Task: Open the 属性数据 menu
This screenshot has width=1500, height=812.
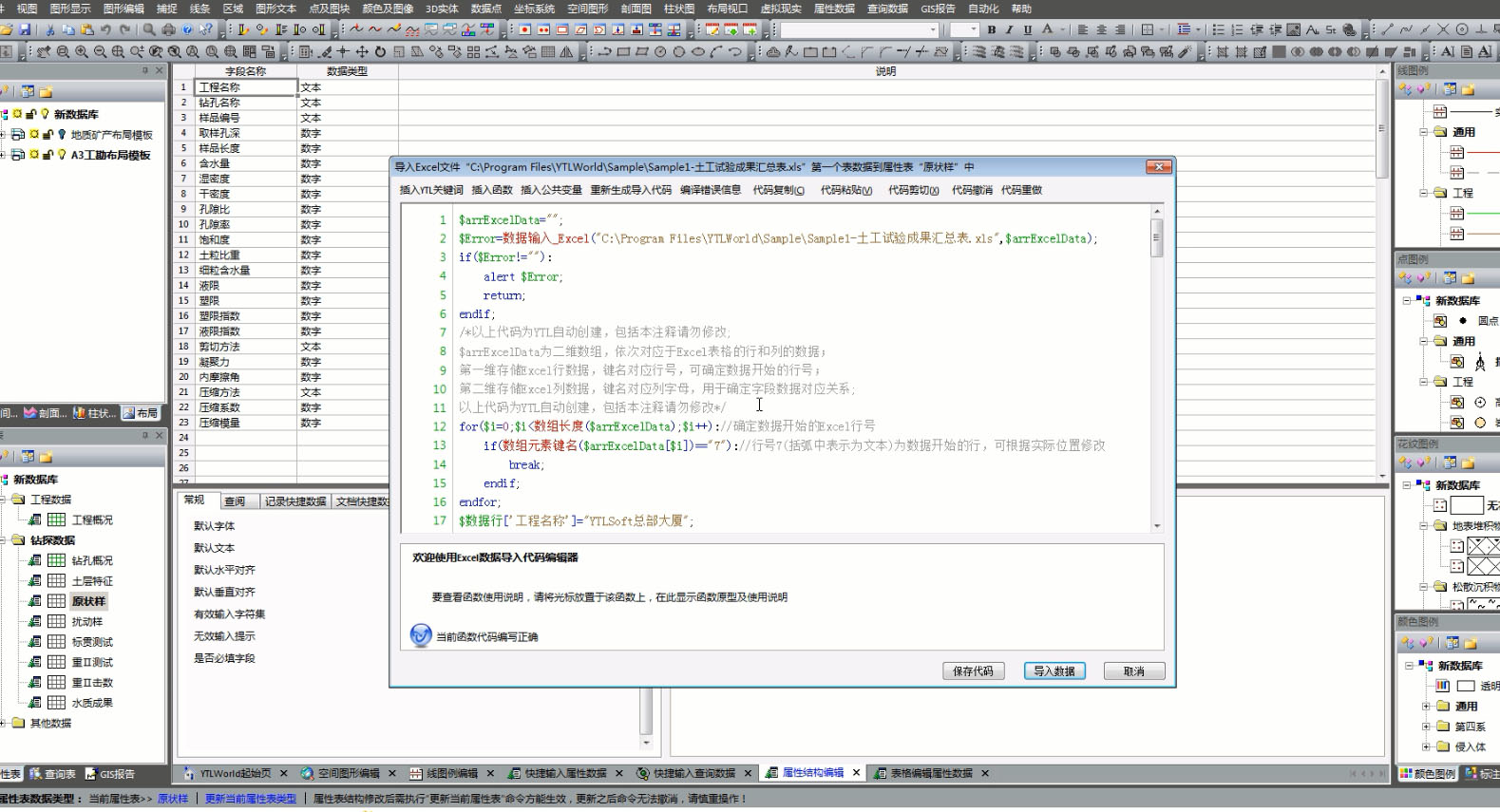Action: click(x=834, y=9)
